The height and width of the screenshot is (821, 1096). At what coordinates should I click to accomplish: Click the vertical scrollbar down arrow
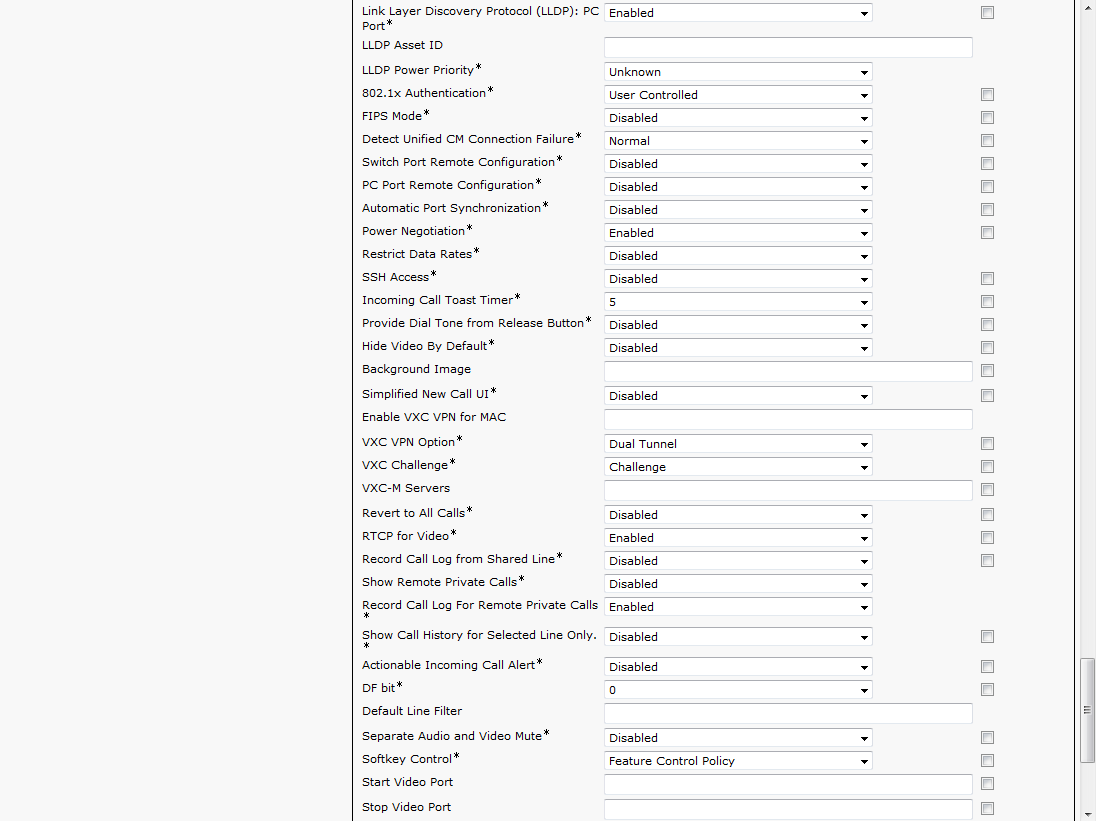click(1087, 813)
